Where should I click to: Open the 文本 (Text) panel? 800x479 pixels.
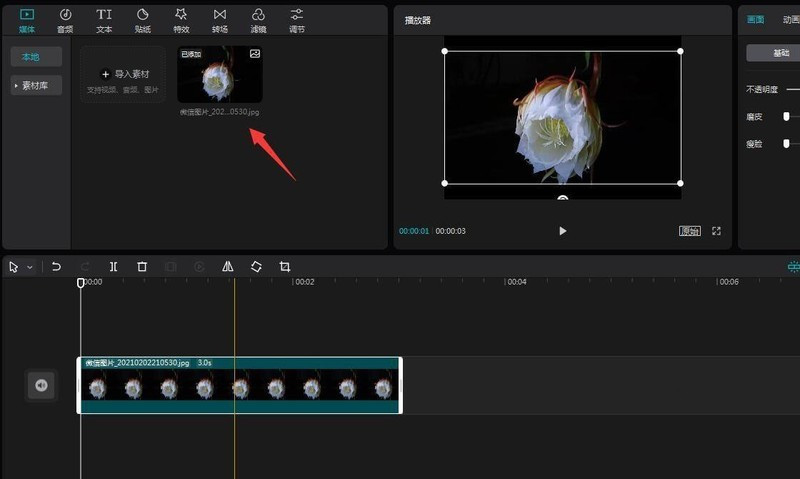104,20
